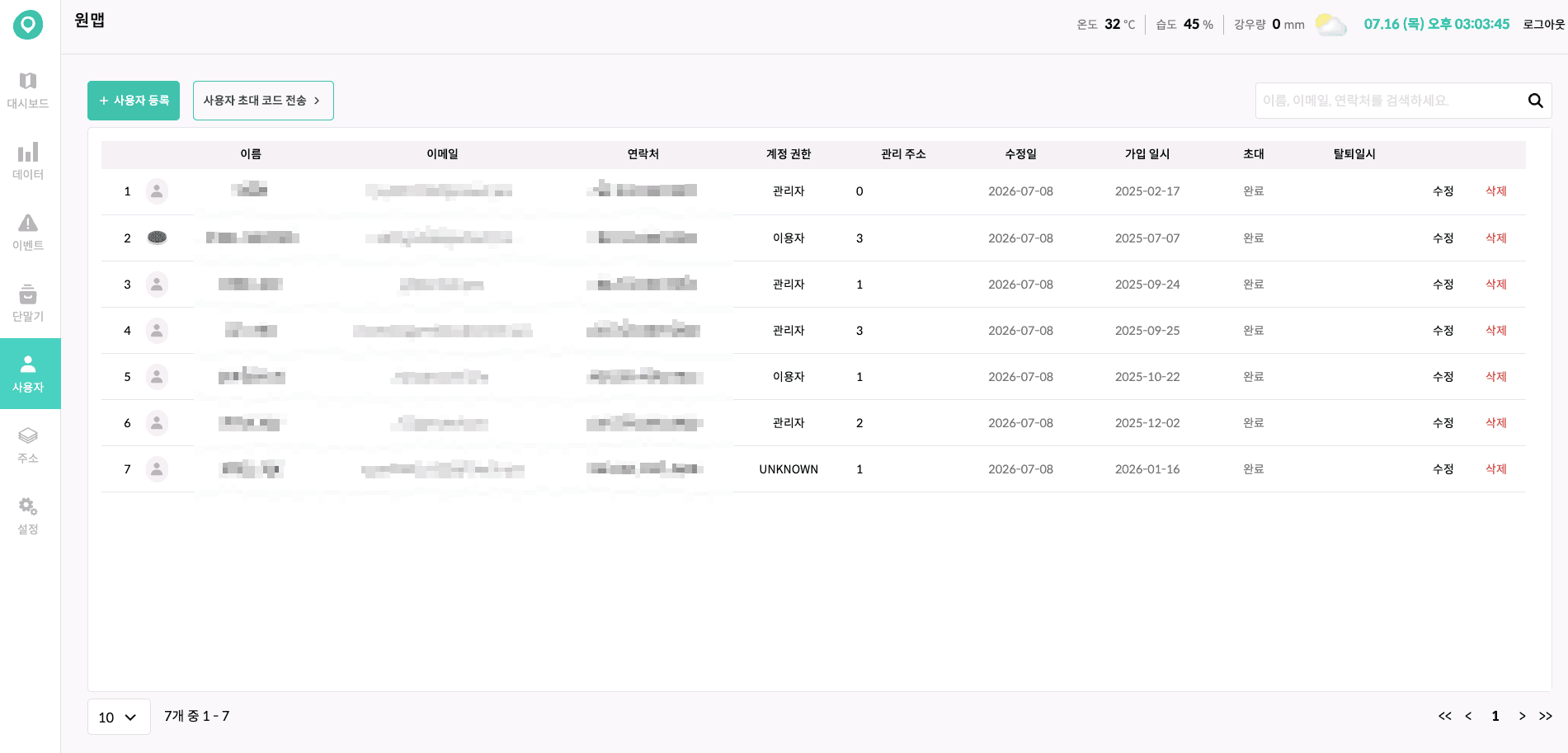Click 삭제 for row 2

1495,238
